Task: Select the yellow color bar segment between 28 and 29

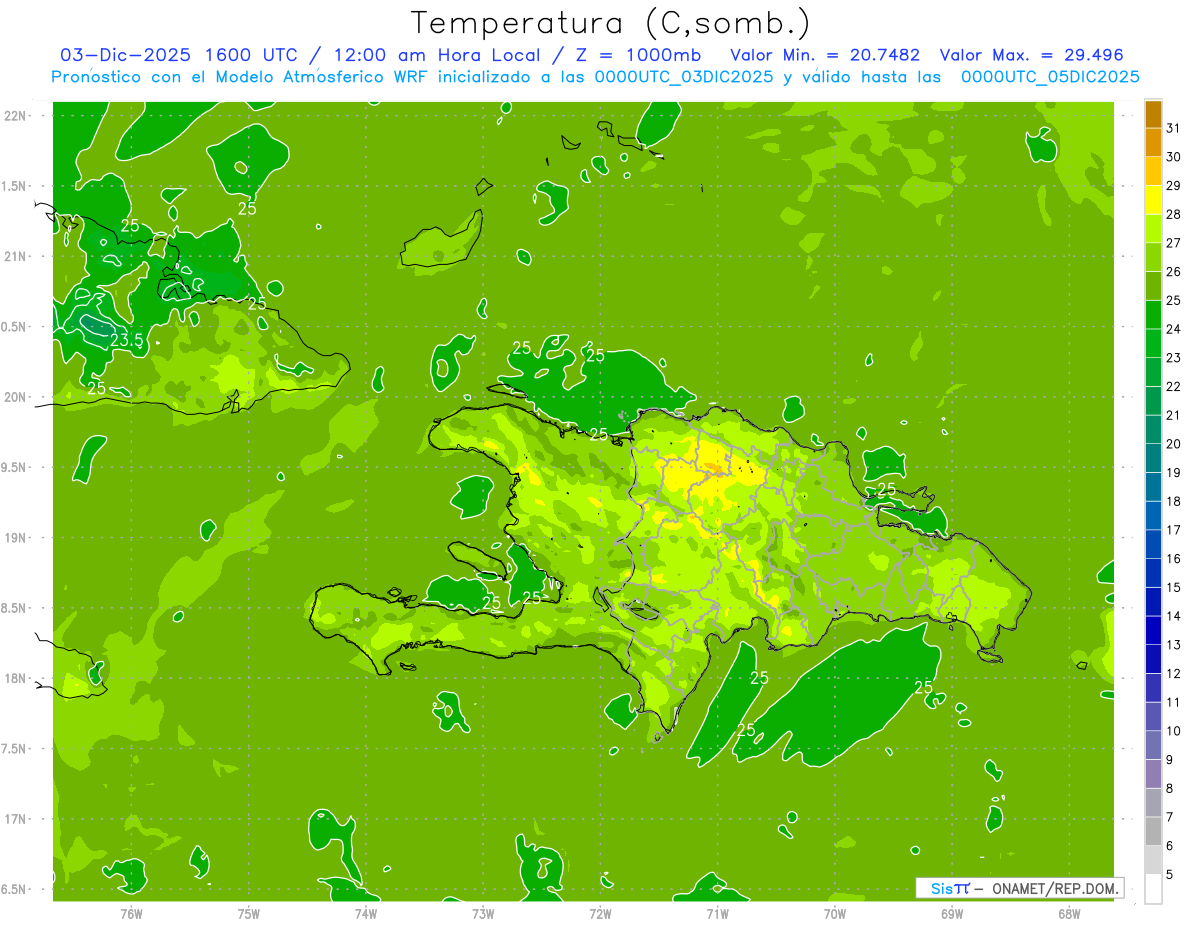Action: coord(1153,200)
